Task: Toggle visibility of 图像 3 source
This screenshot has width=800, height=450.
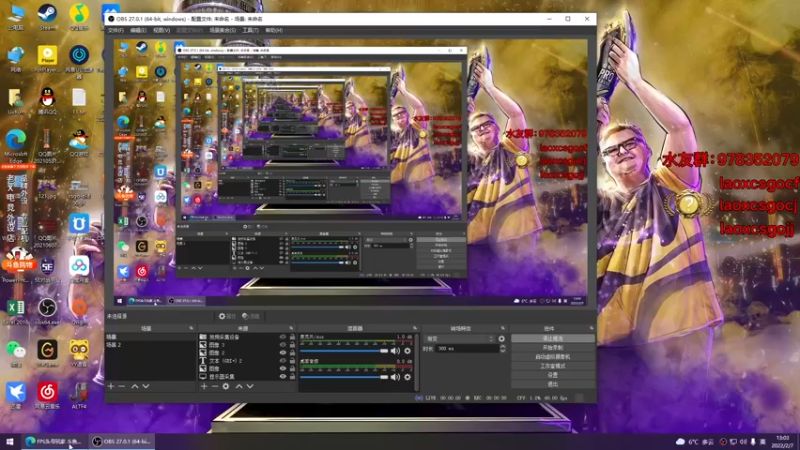Action: click(283, 345)
